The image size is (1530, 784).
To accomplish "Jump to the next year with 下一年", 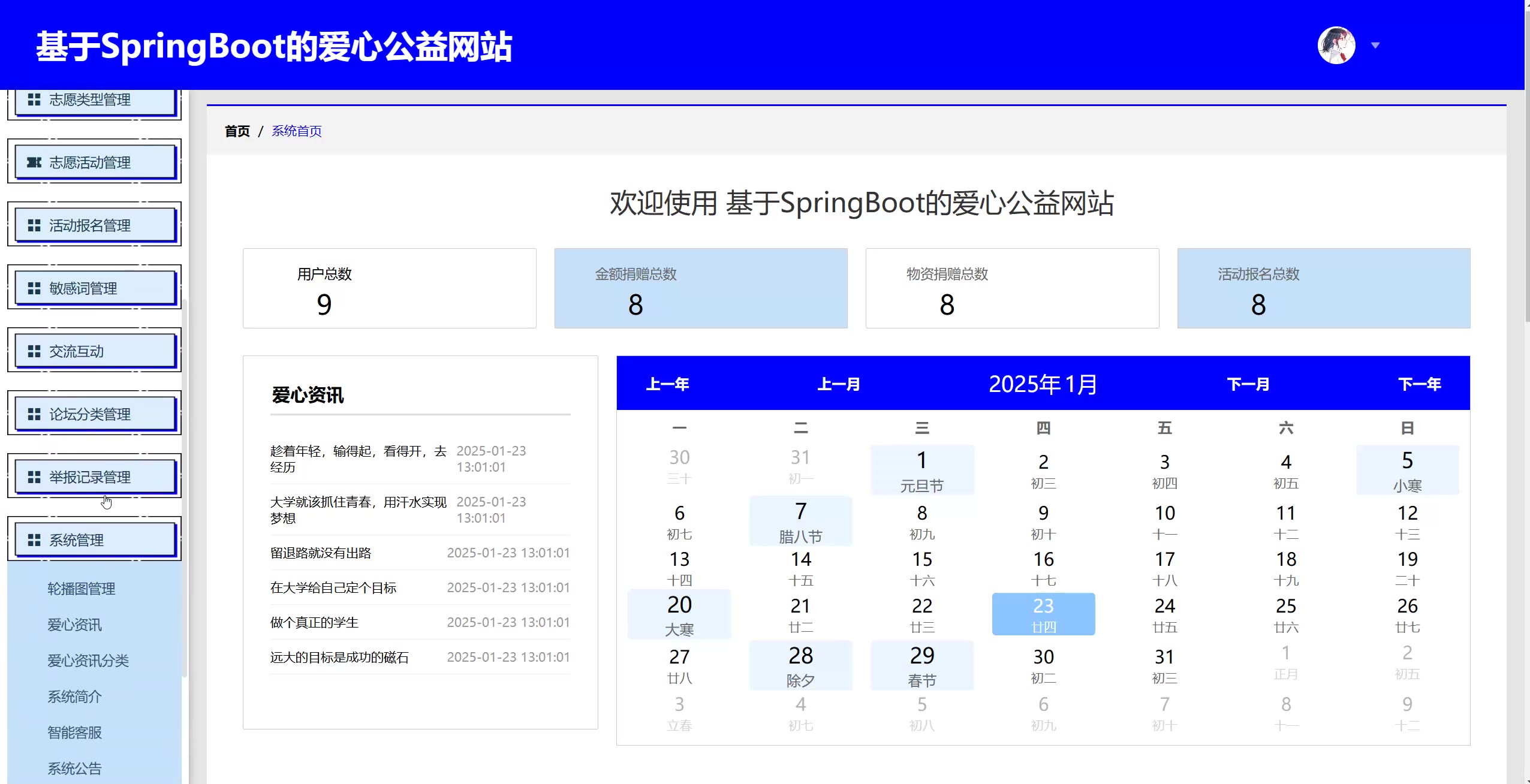I will click(1419, 384).
